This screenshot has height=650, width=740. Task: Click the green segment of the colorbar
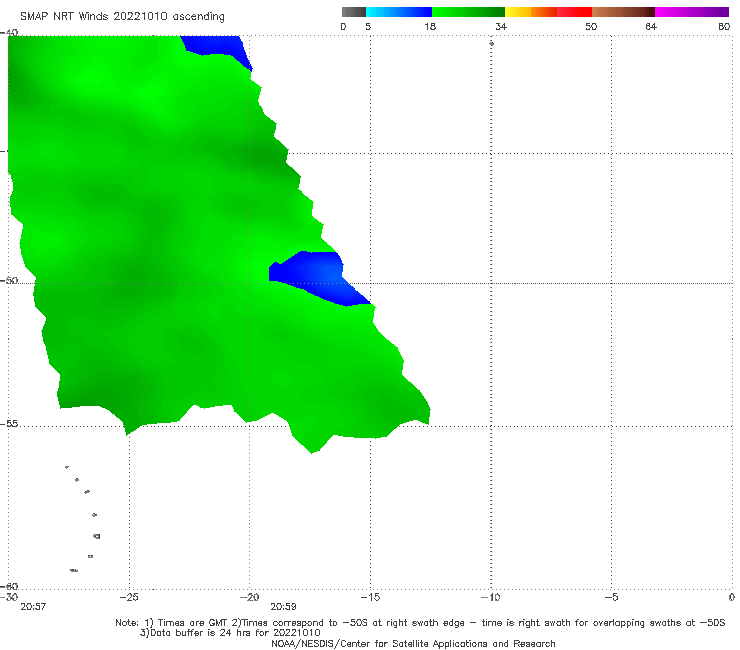coord(468,12)
